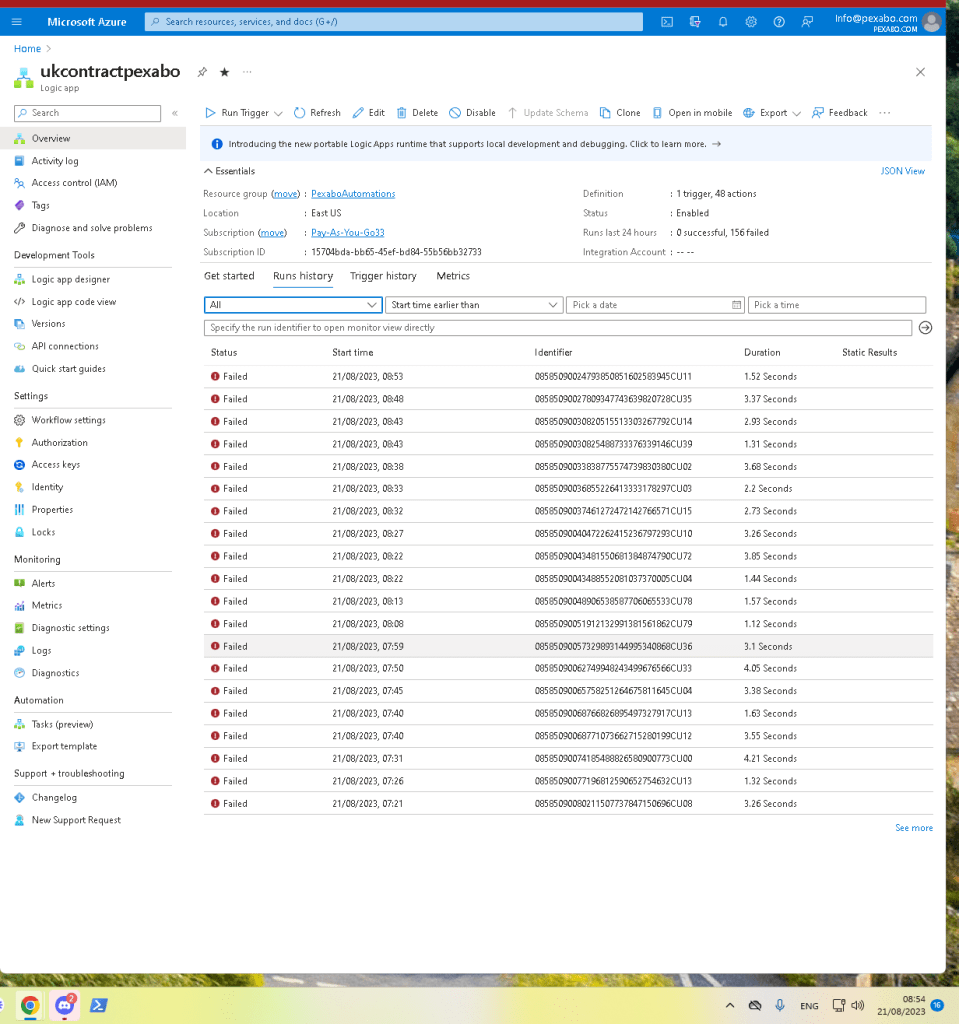Open Chrome from the taskbar
The image size is (959, 1024).
pyautogui.click(x=30, y=1005)
